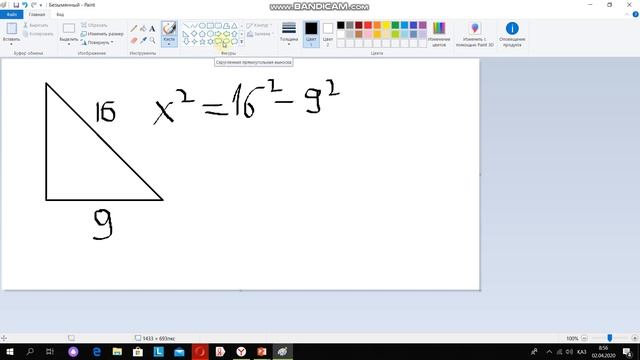640x360 pixels.
Task: Pick the rounded rectangular callout shape
Action: click(218, 41)
